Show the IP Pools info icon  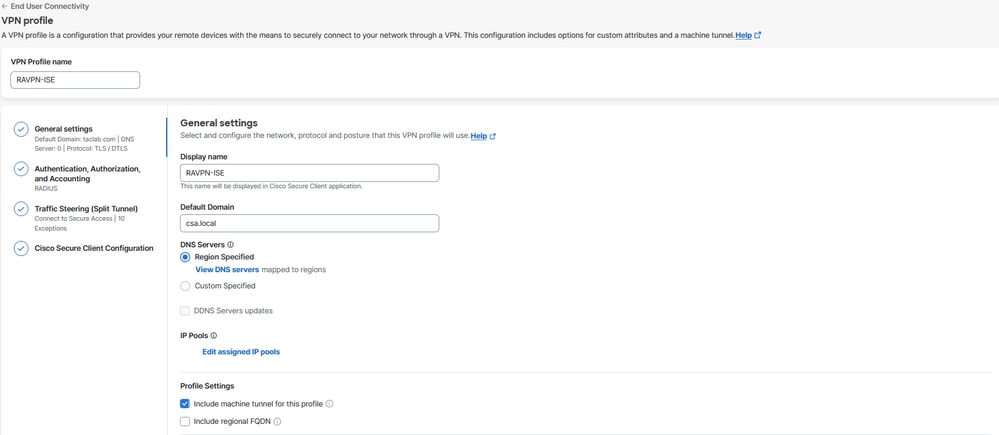pyautogui.click(x=214, y=336)
